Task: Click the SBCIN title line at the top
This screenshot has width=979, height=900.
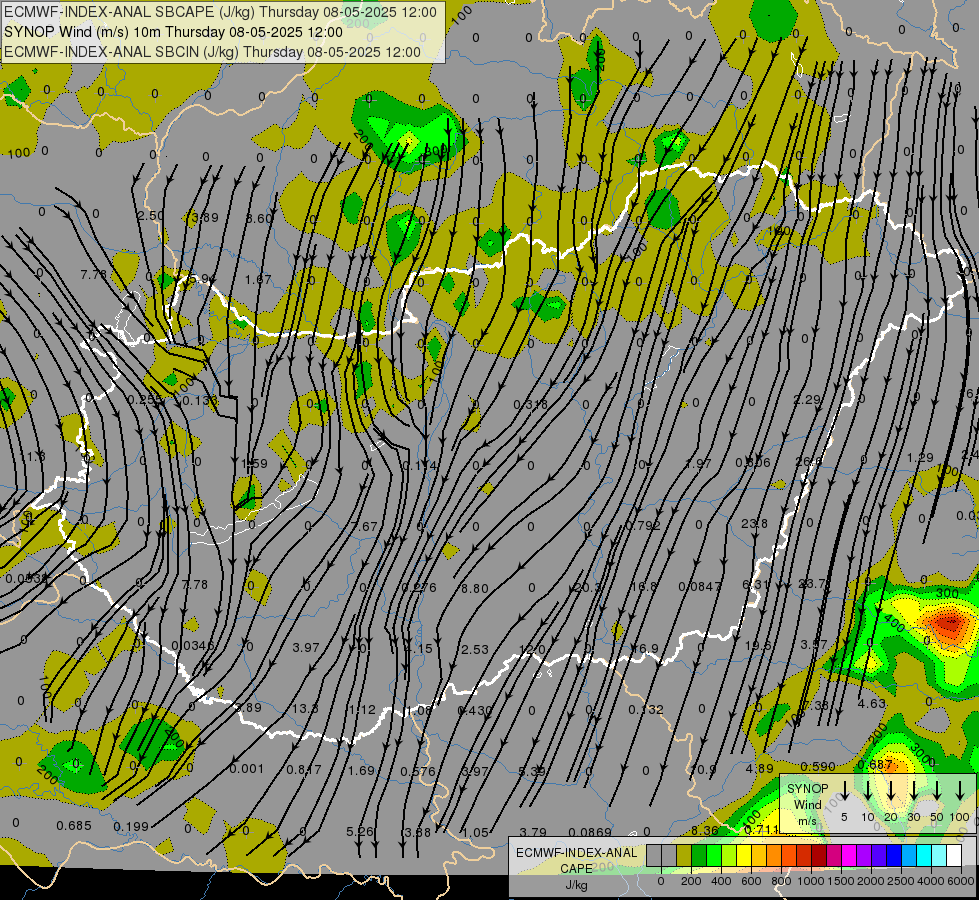Action: point(212,52)
